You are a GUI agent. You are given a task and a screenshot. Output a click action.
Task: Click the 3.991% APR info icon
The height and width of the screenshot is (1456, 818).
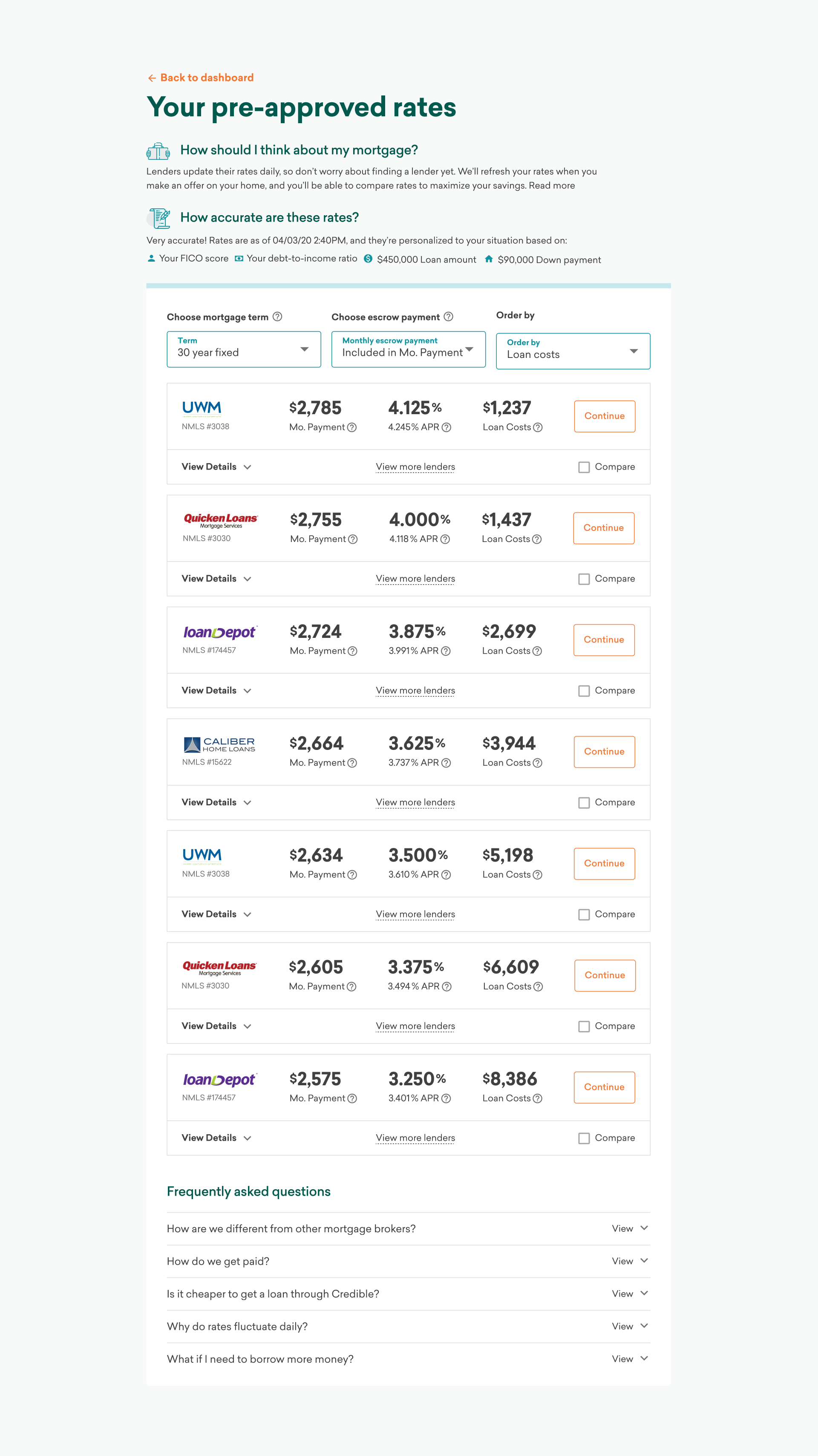(446, 651)
